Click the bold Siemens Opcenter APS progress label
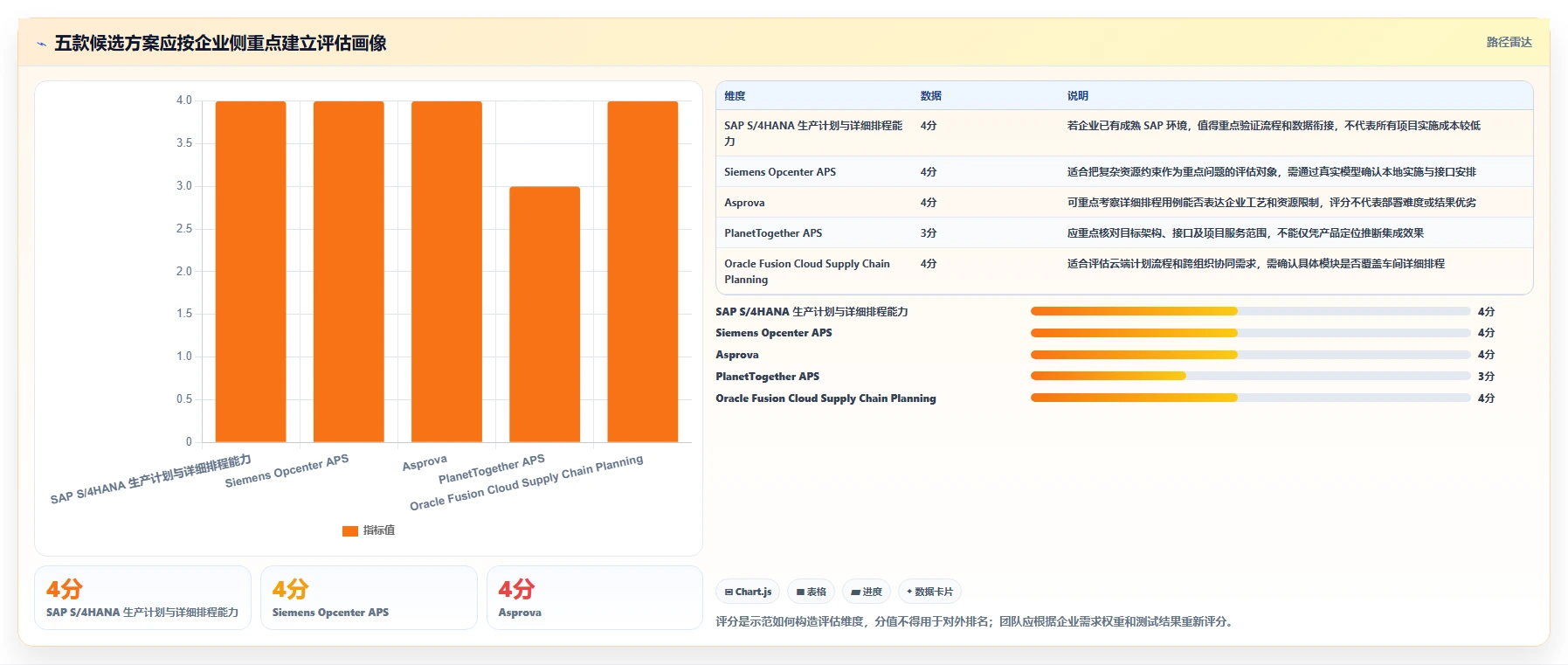 [774, 333]
